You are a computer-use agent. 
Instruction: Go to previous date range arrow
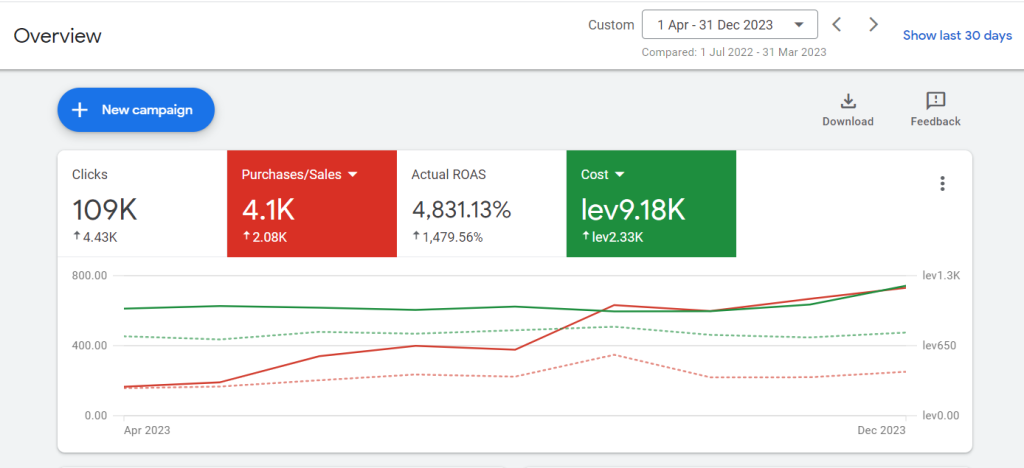tap(837, 25)
